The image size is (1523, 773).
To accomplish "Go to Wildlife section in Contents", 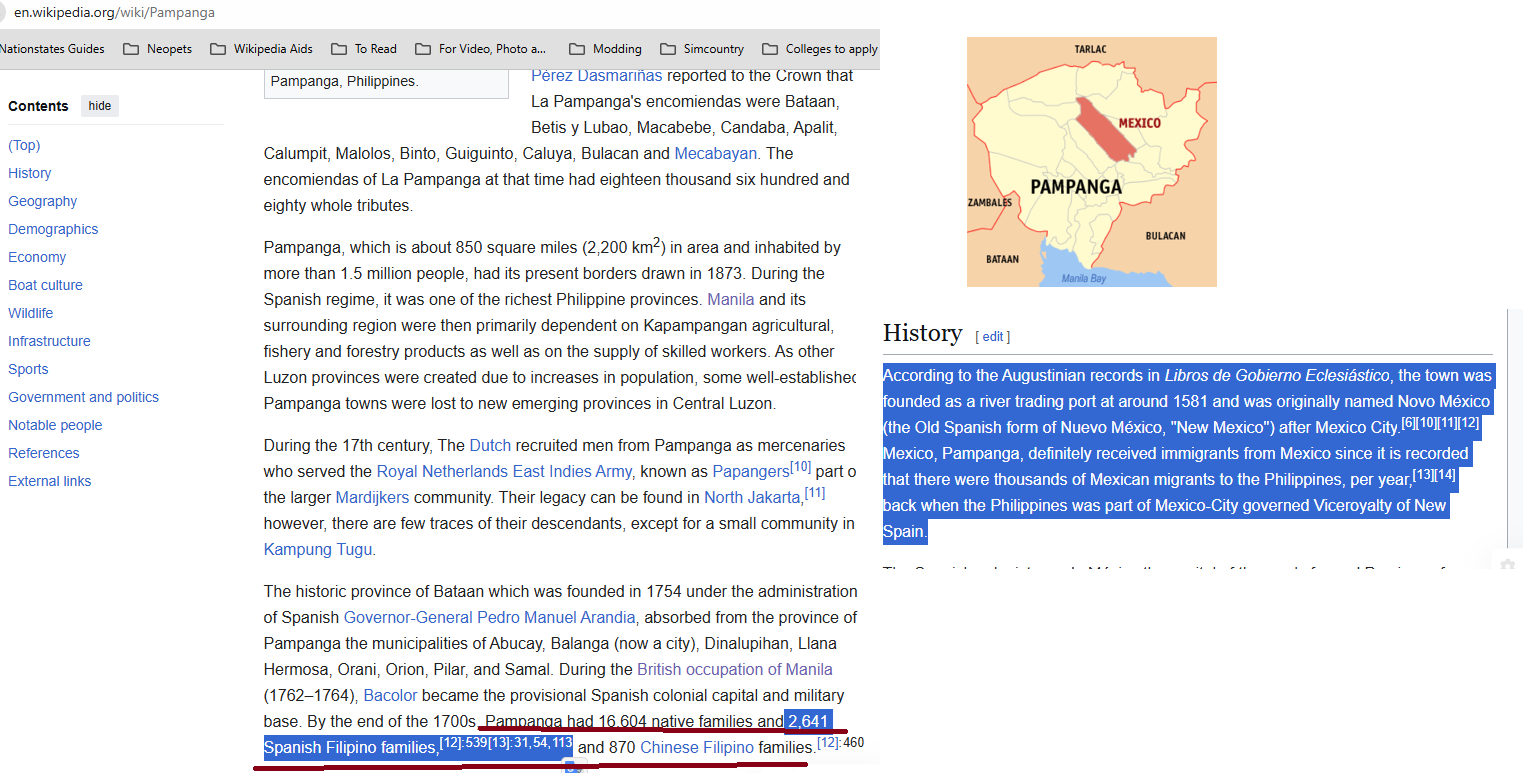I will click(31, 313).
